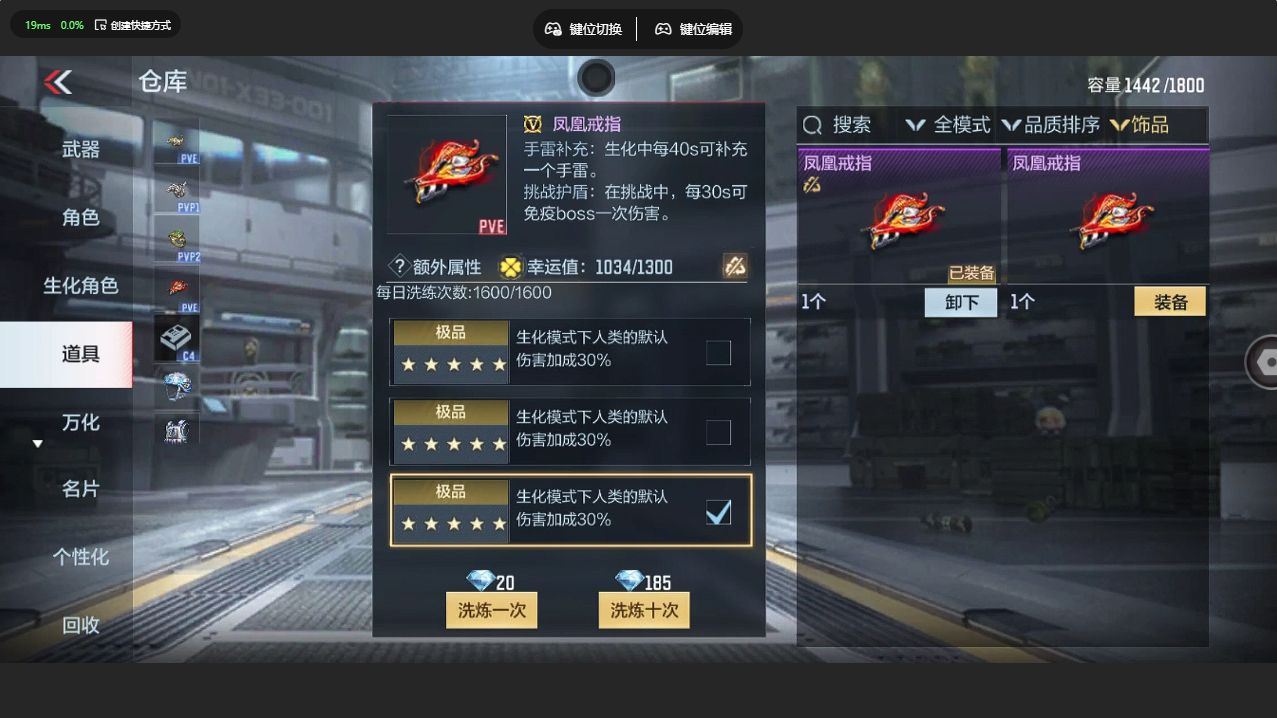Click the 洗炼一次 button
This screenshot has height=718, width=1277.
pyautogui.click(x=491, y=610)
